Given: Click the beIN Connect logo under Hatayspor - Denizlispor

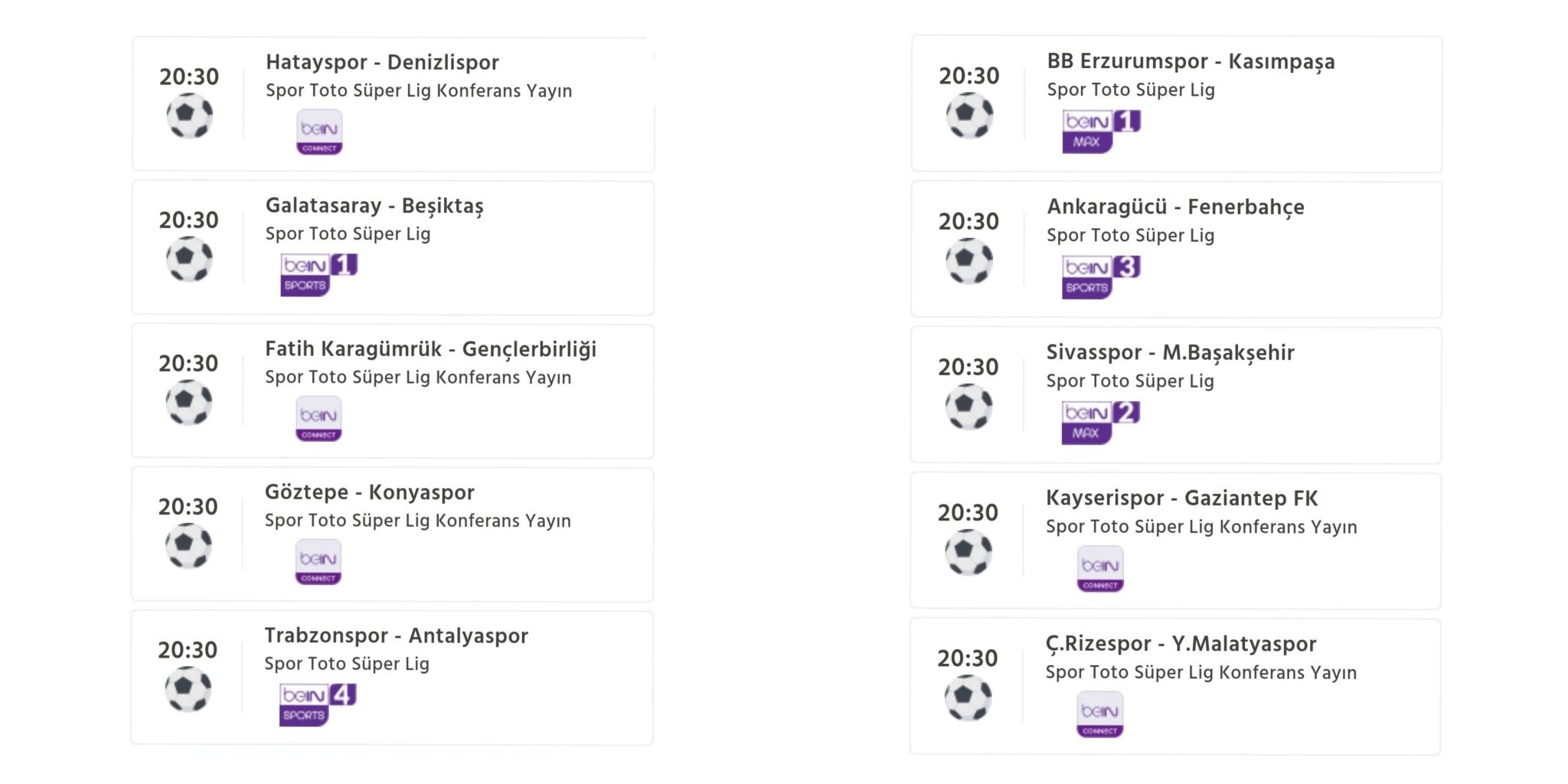Looking at the screenshot, I should [318, 132].
